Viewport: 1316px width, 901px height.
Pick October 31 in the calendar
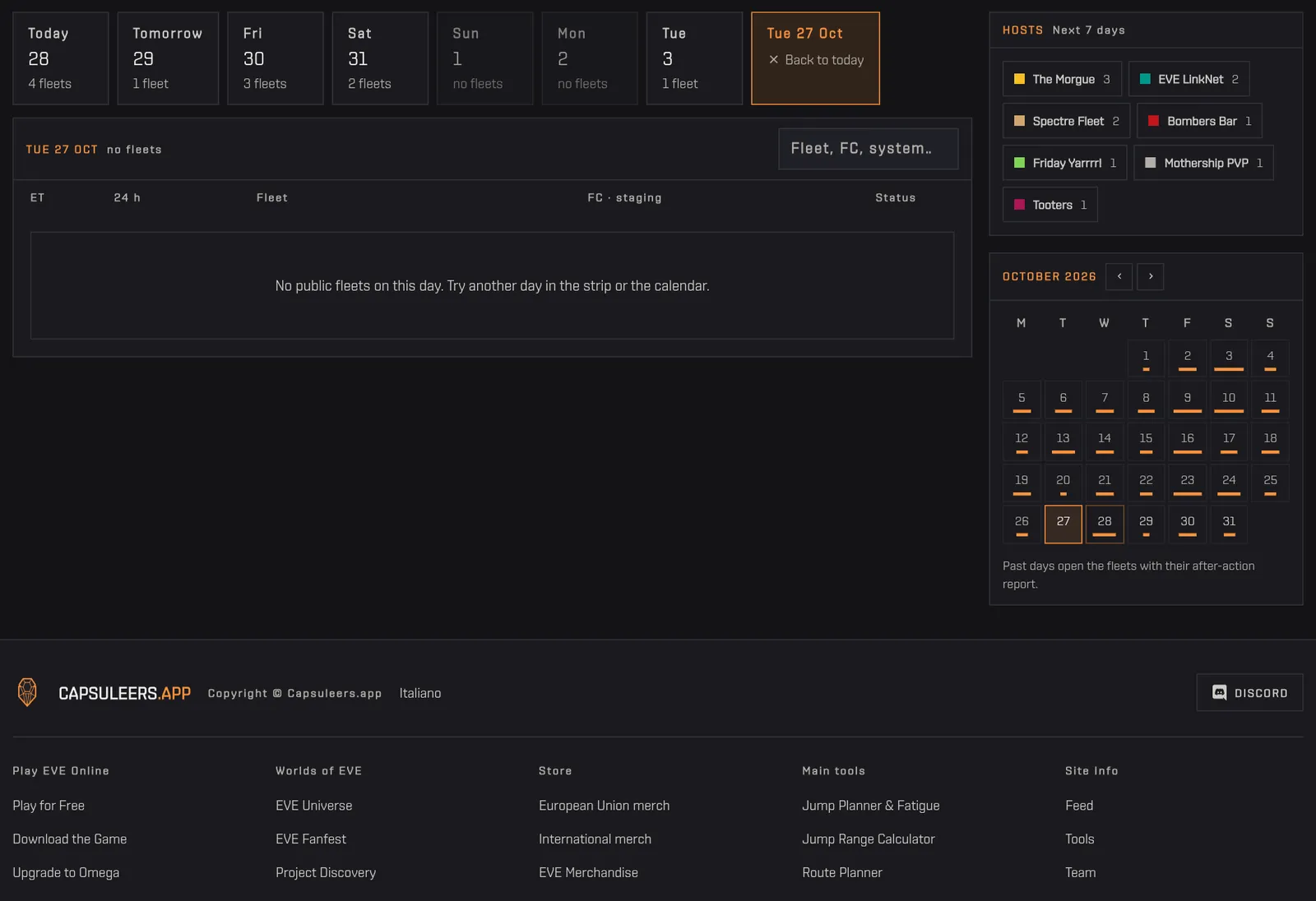pos(1229,524)
